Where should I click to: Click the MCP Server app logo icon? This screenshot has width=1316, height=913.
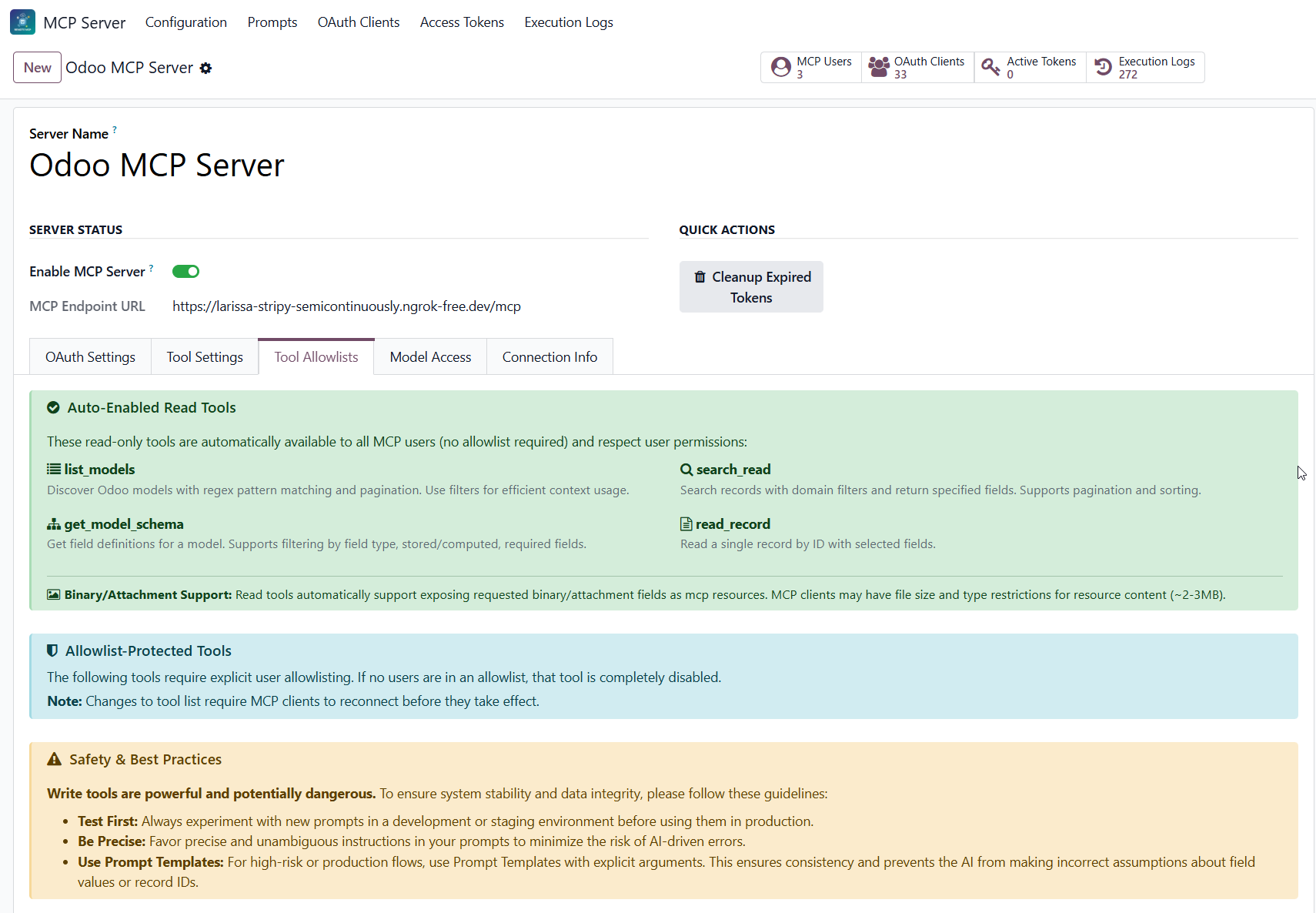tap(22, 22)
